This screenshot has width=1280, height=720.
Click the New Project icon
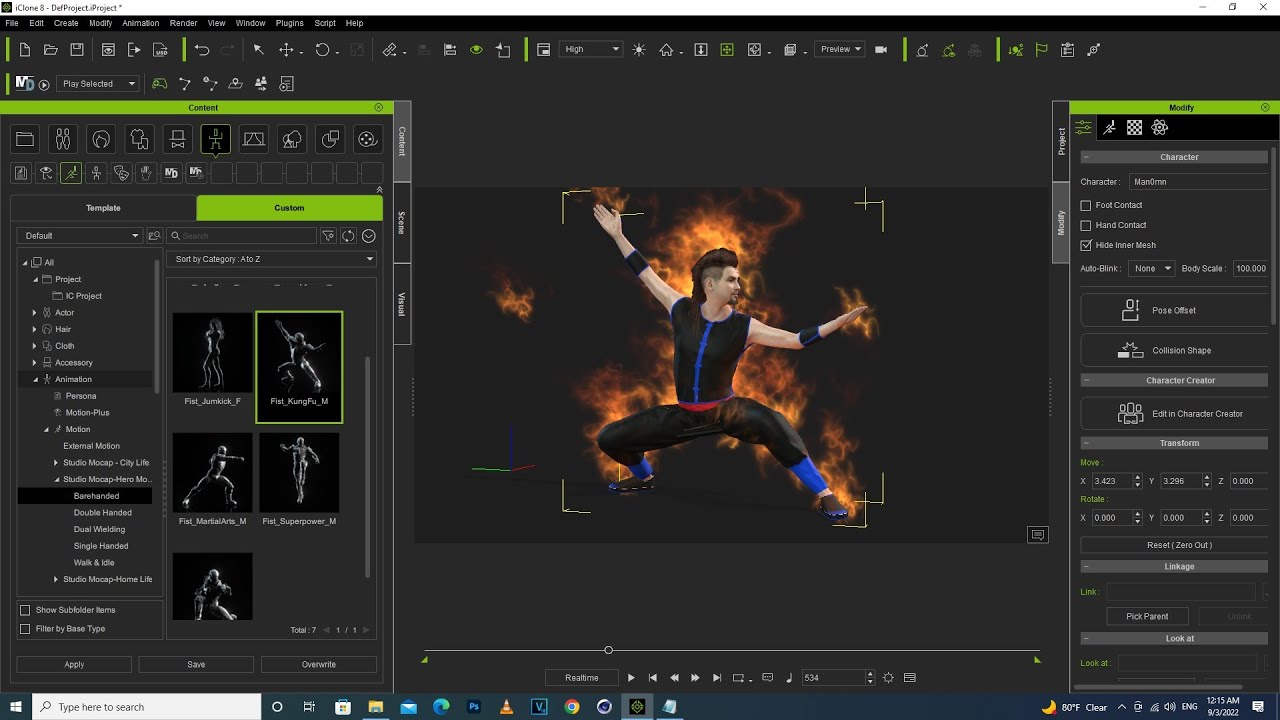point(25,50)
